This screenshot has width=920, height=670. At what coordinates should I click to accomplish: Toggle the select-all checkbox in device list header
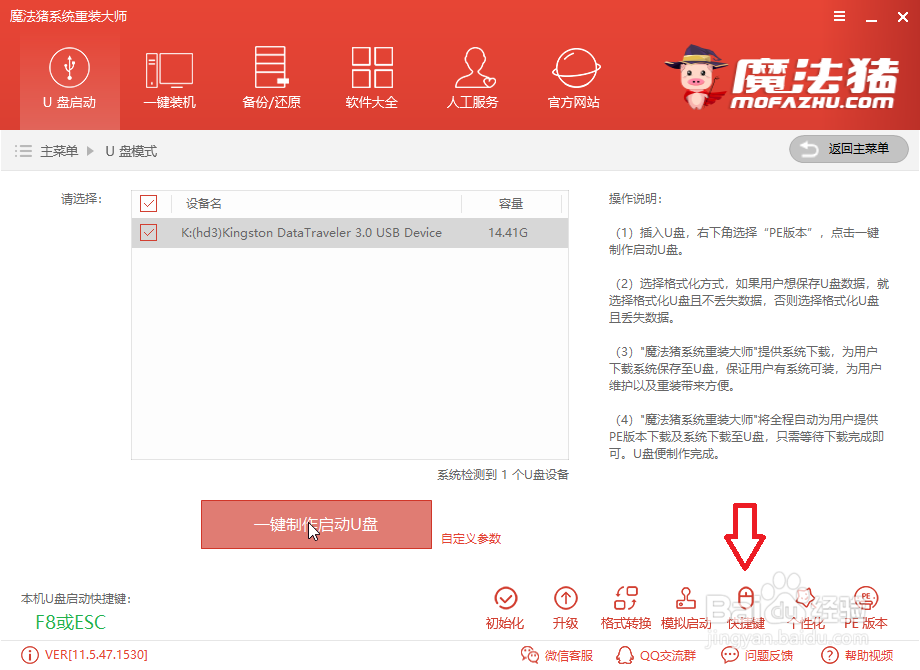point(150,203)
